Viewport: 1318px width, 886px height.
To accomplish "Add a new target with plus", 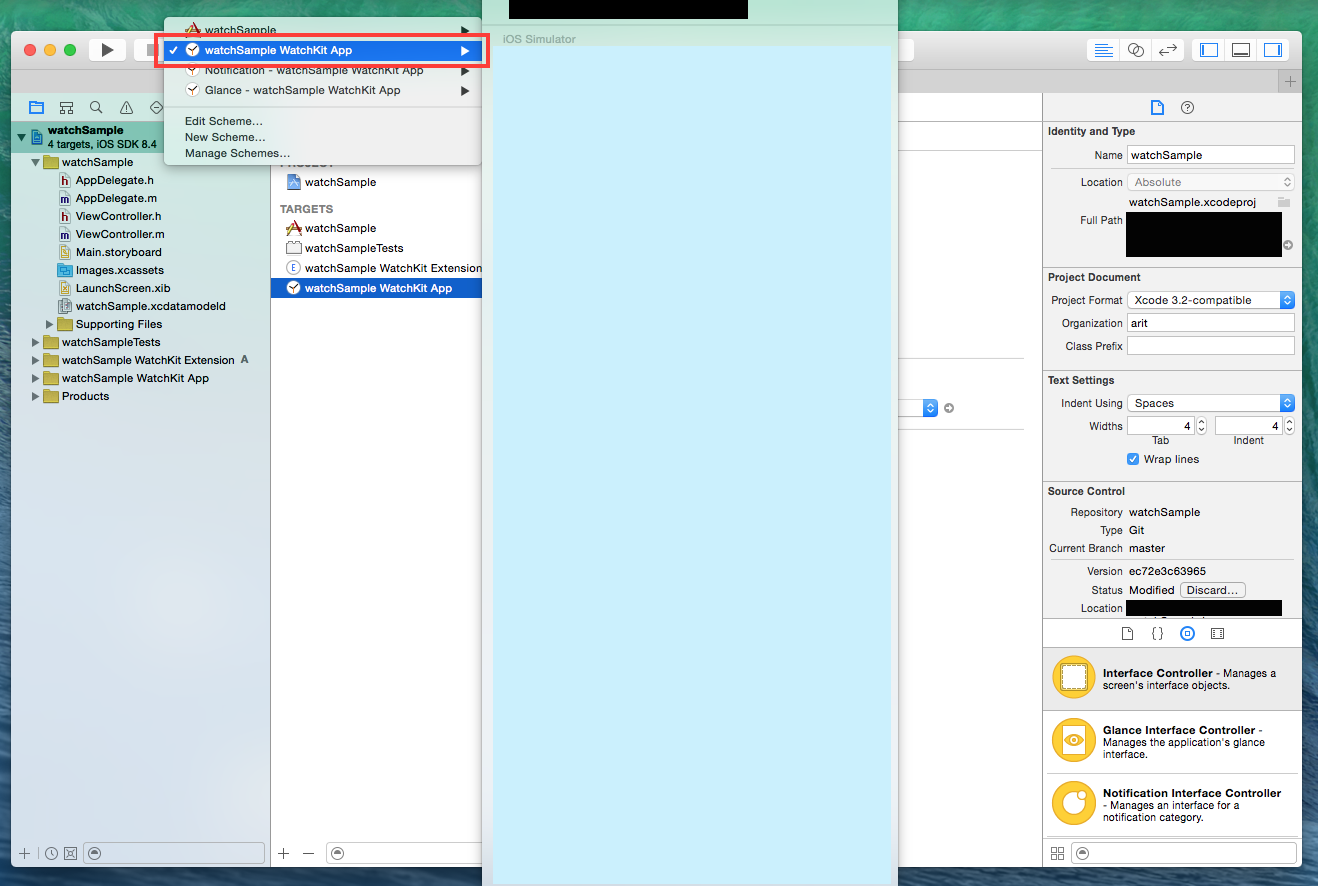I will click(283, 853).
